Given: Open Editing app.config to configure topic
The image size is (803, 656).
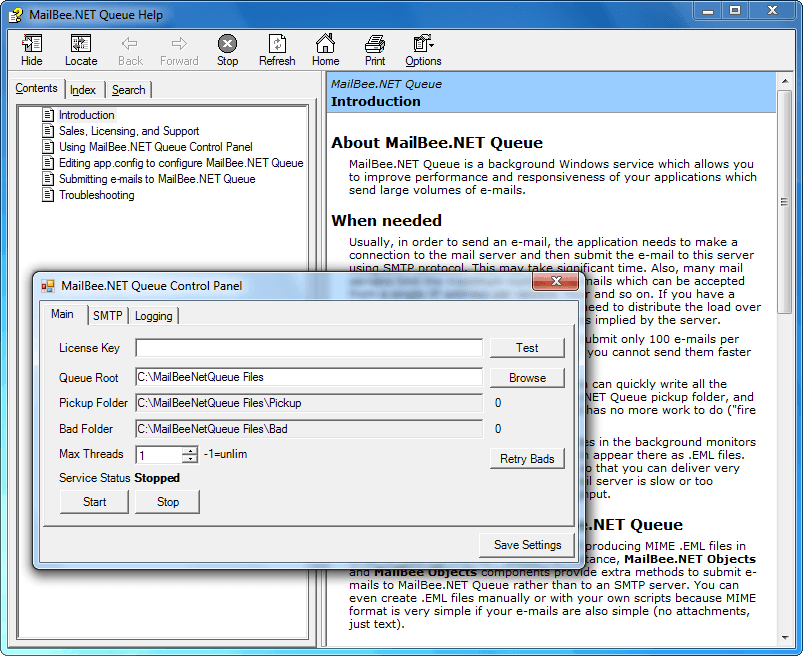Looking at the screenshot, I should point(181,163).
